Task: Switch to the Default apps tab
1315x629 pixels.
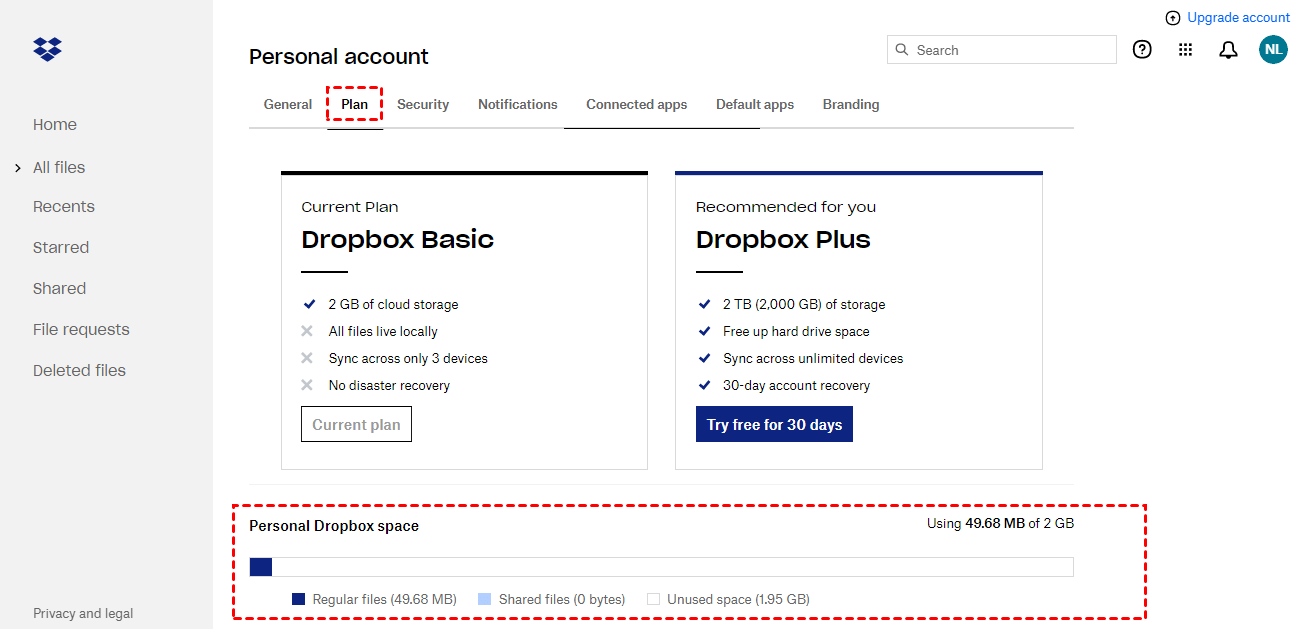Action: tap(755, 104)
